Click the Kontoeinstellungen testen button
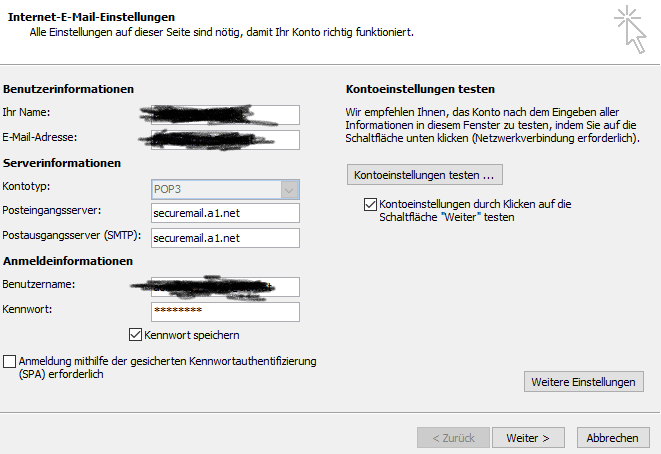Screen dimensions: 661x454 click(x=425, y=175)
